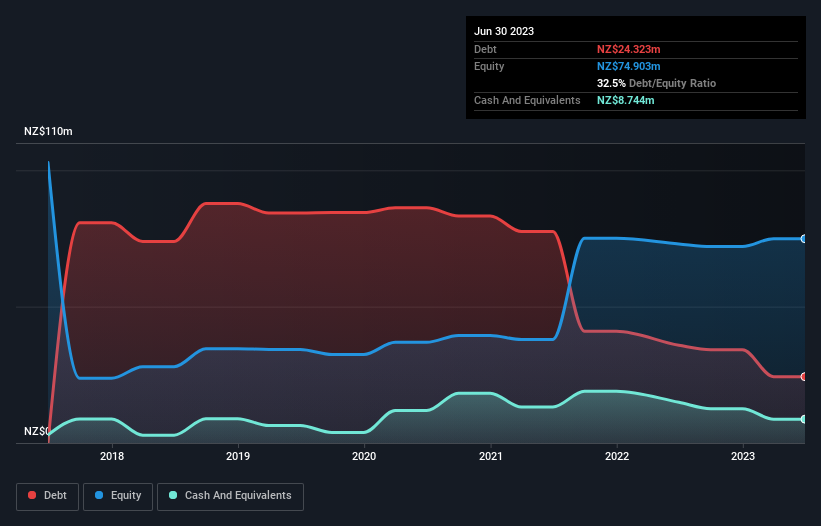Click the 2022 axis label

pyautogui.click(x=617, y=456)
